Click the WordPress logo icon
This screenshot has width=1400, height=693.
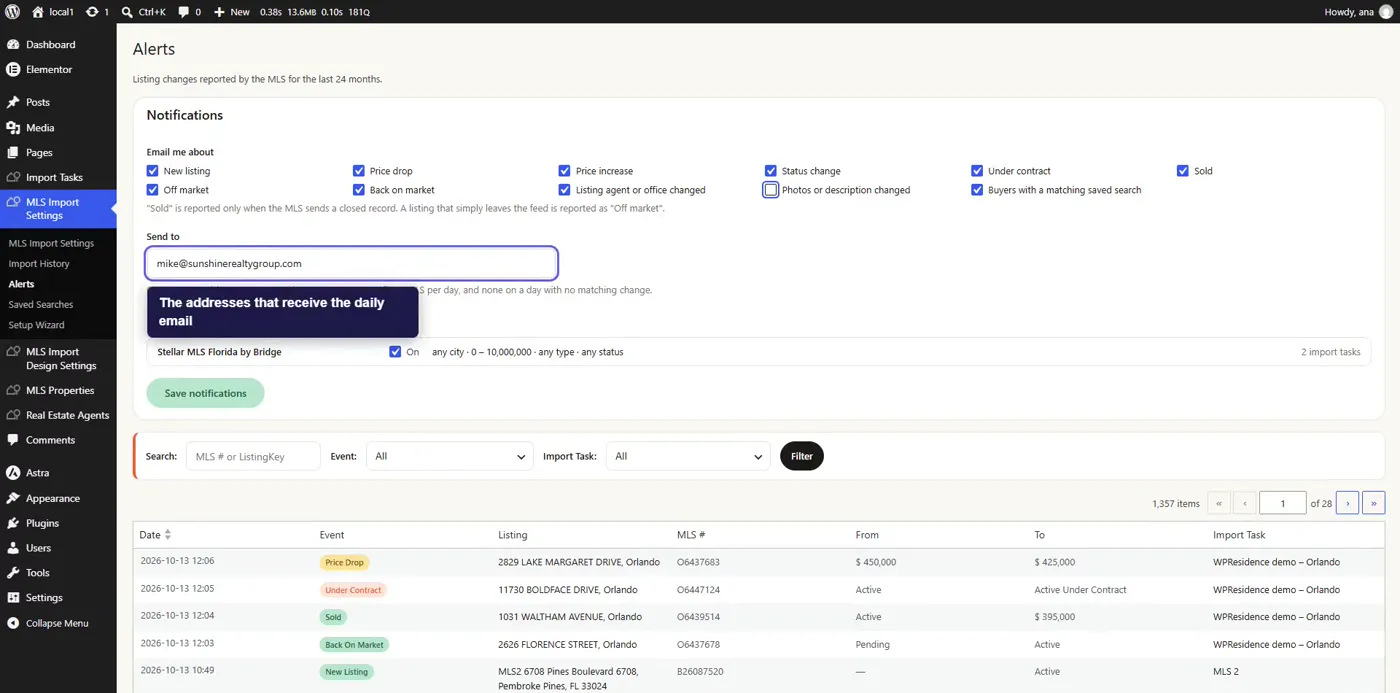coord(13,12)
